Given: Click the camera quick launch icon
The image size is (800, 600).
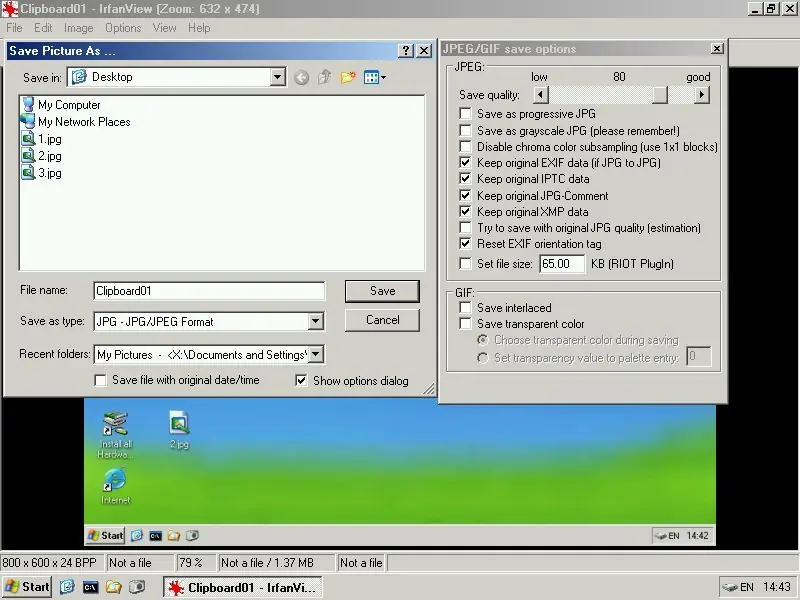Looking at the screenshot, I should point(137,587).
